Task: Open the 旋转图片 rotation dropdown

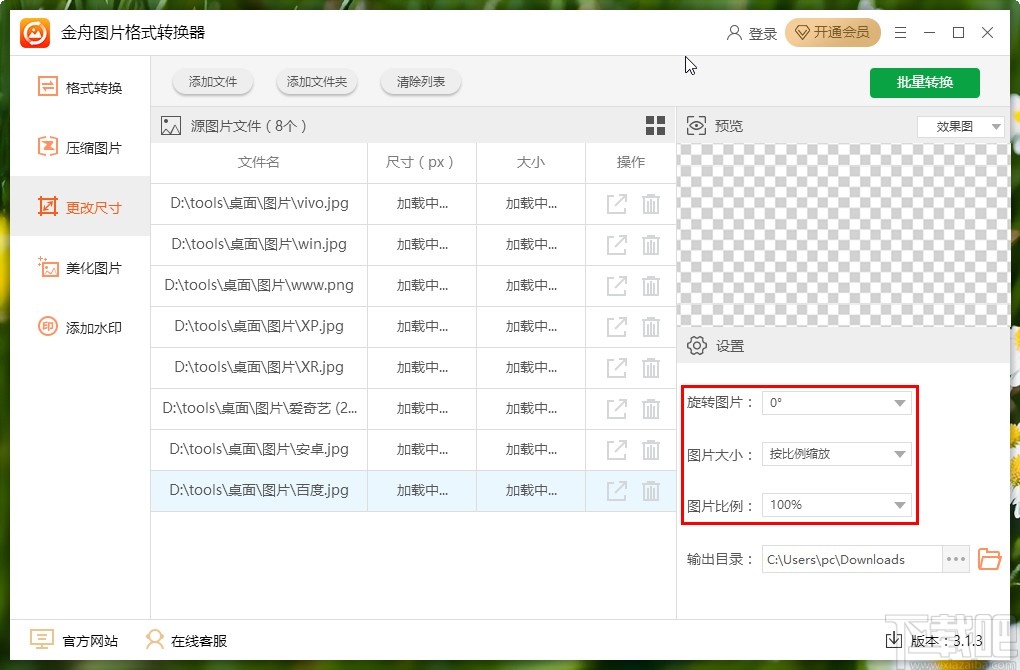Action: pos(836,401)
